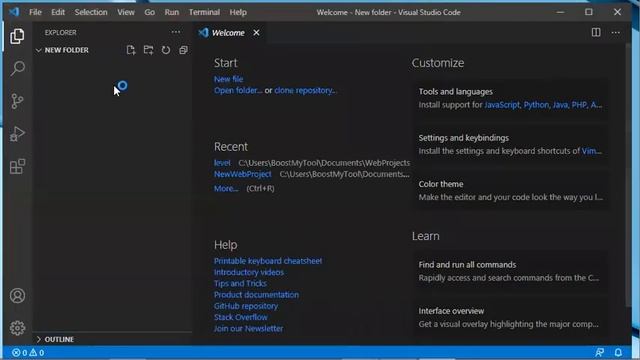Open the Extensions view
Viewport: 640px width, 360px height.
click(x=17, y=166)
